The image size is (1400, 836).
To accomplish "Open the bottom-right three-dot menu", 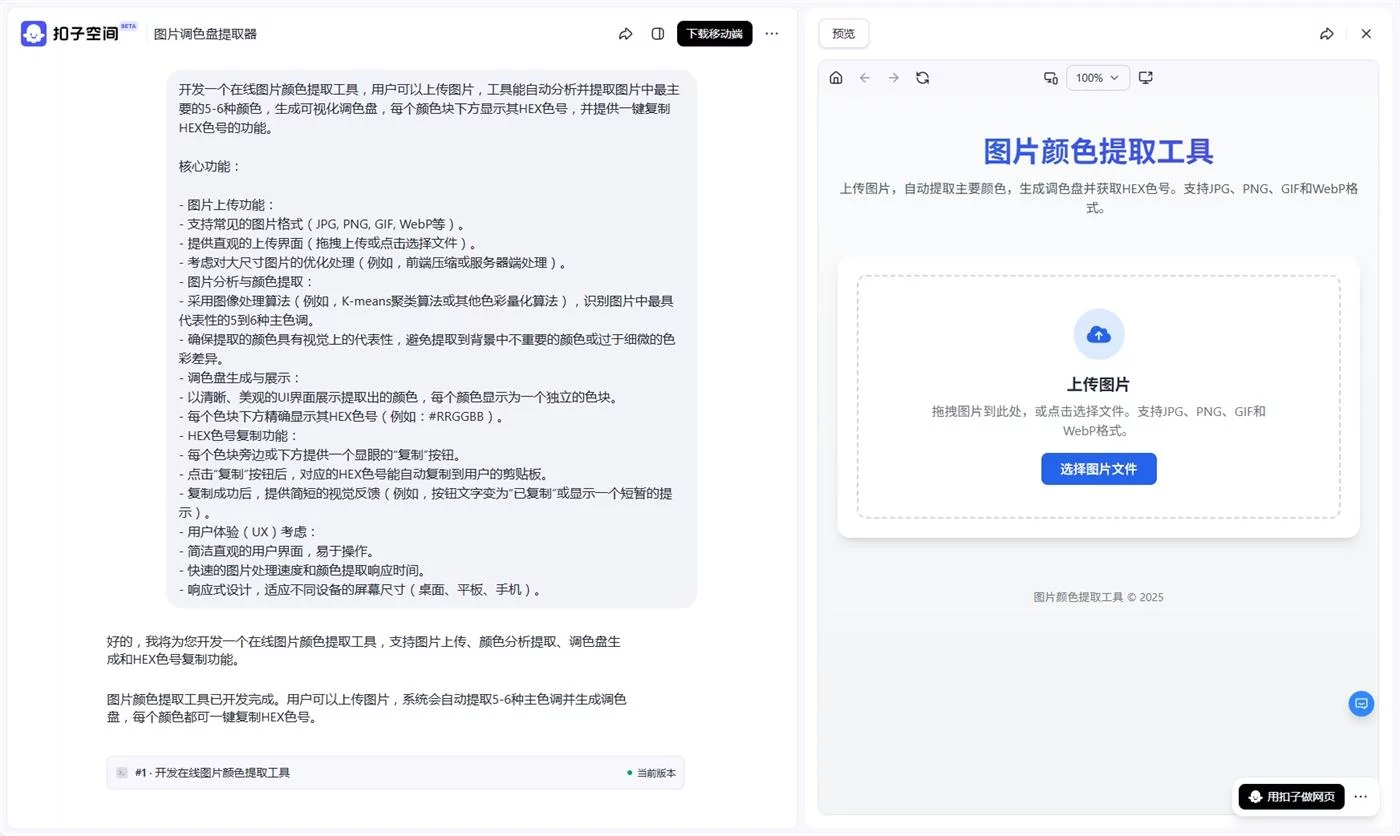I will coord(1361,796).
